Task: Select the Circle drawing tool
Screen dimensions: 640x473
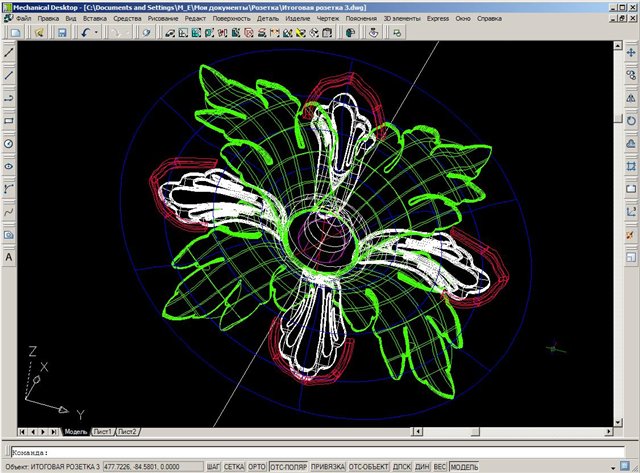Action: pyautogui.click(x=9, y=144)
